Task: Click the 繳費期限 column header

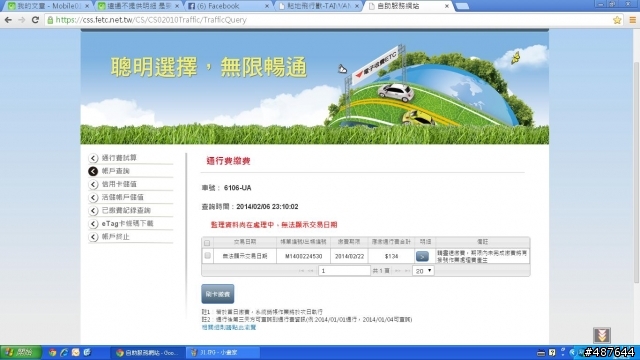Action: 349,242
